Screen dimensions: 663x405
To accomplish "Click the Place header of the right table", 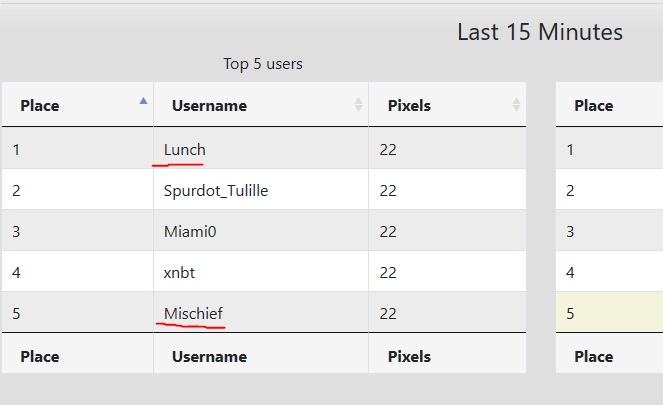I will 593,105.
